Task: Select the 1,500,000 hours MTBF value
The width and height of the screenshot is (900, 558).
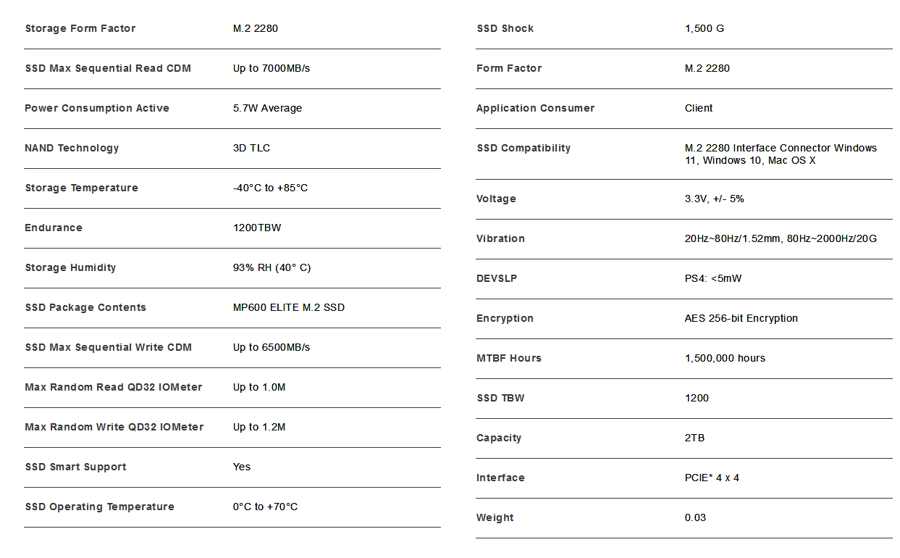Action: 725,358
